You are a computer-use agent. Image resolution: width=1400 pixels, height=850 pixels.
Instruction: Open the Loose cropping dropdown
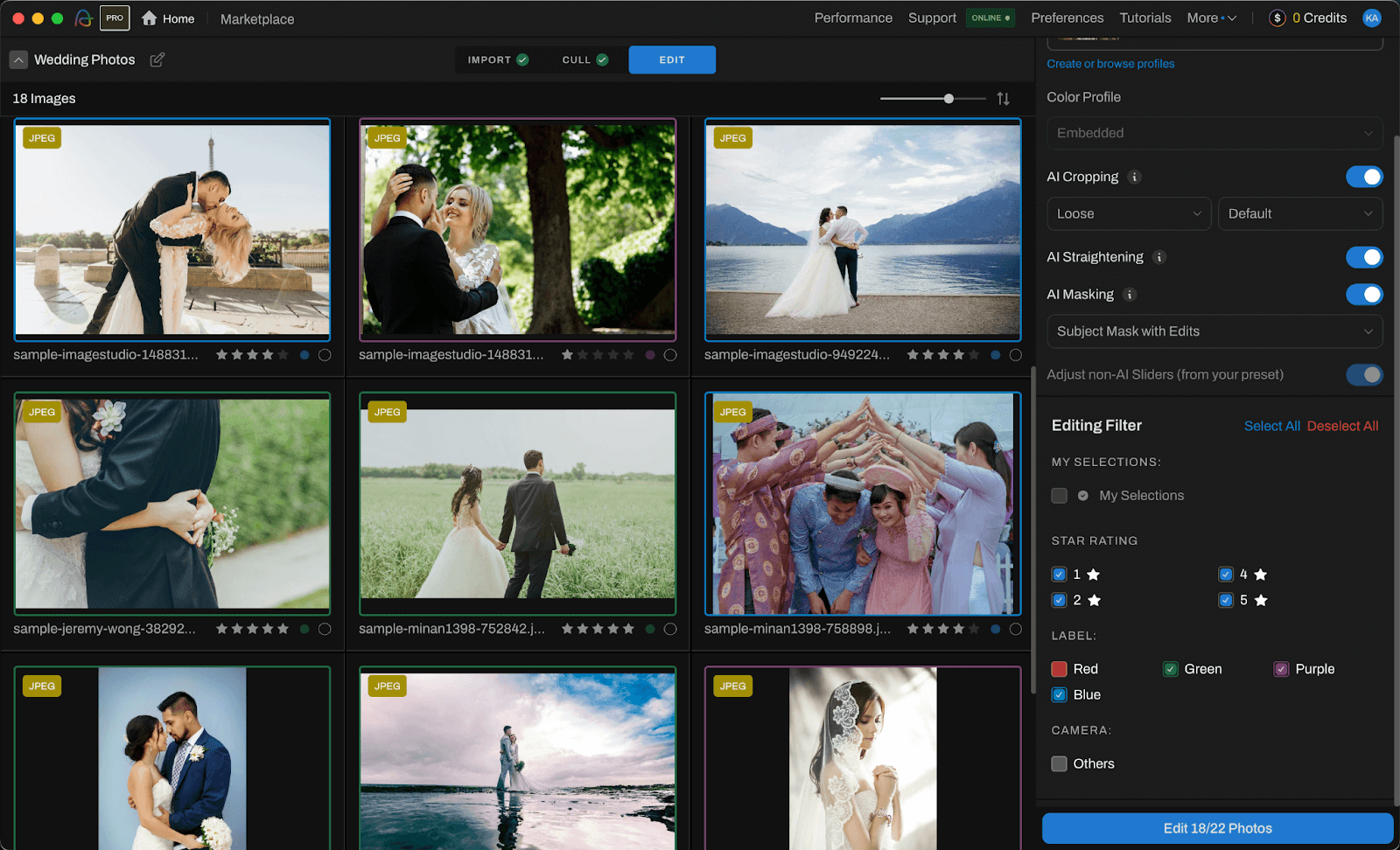[1129, 213]
